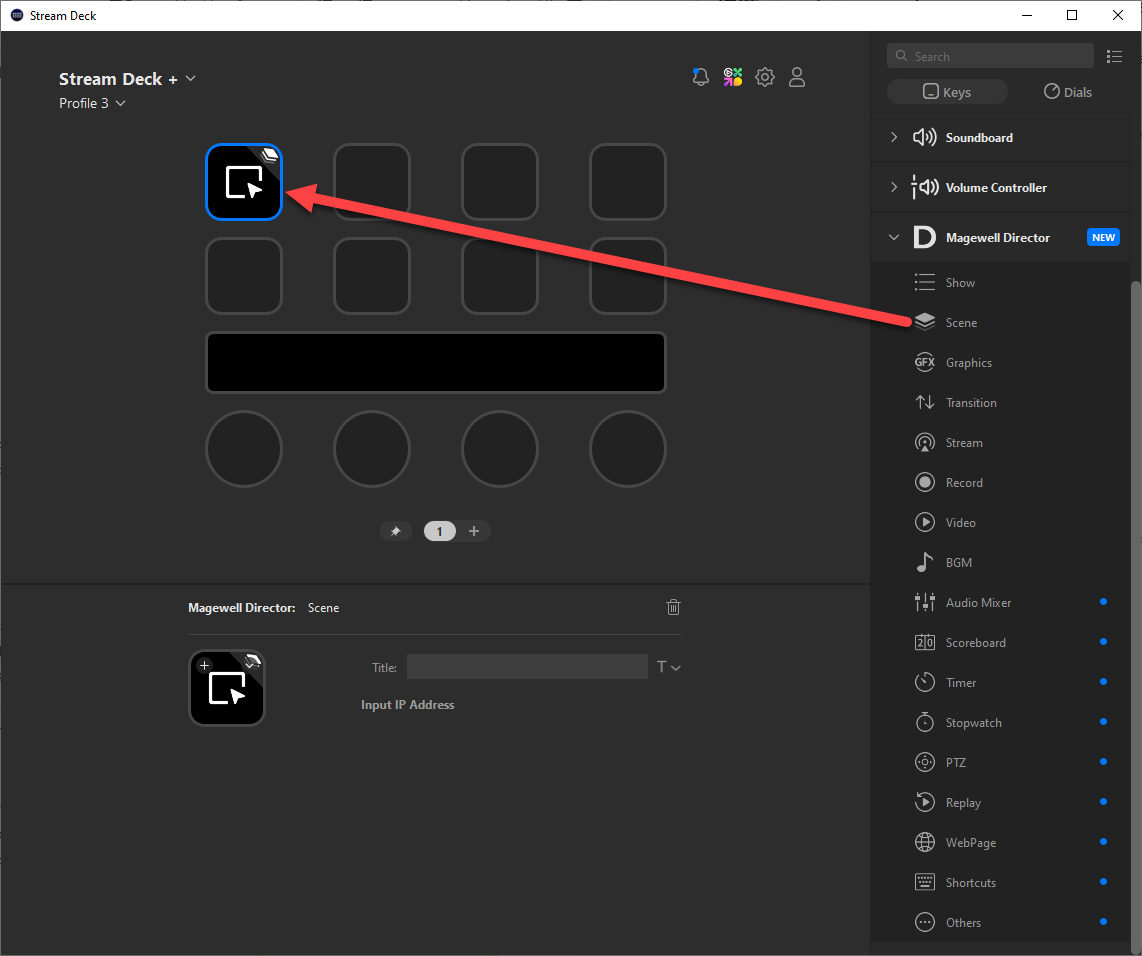This screenshot has width=1142, height=956.
Task: Open the Stream Deck + device dropdown
Action: click(127, 79)
